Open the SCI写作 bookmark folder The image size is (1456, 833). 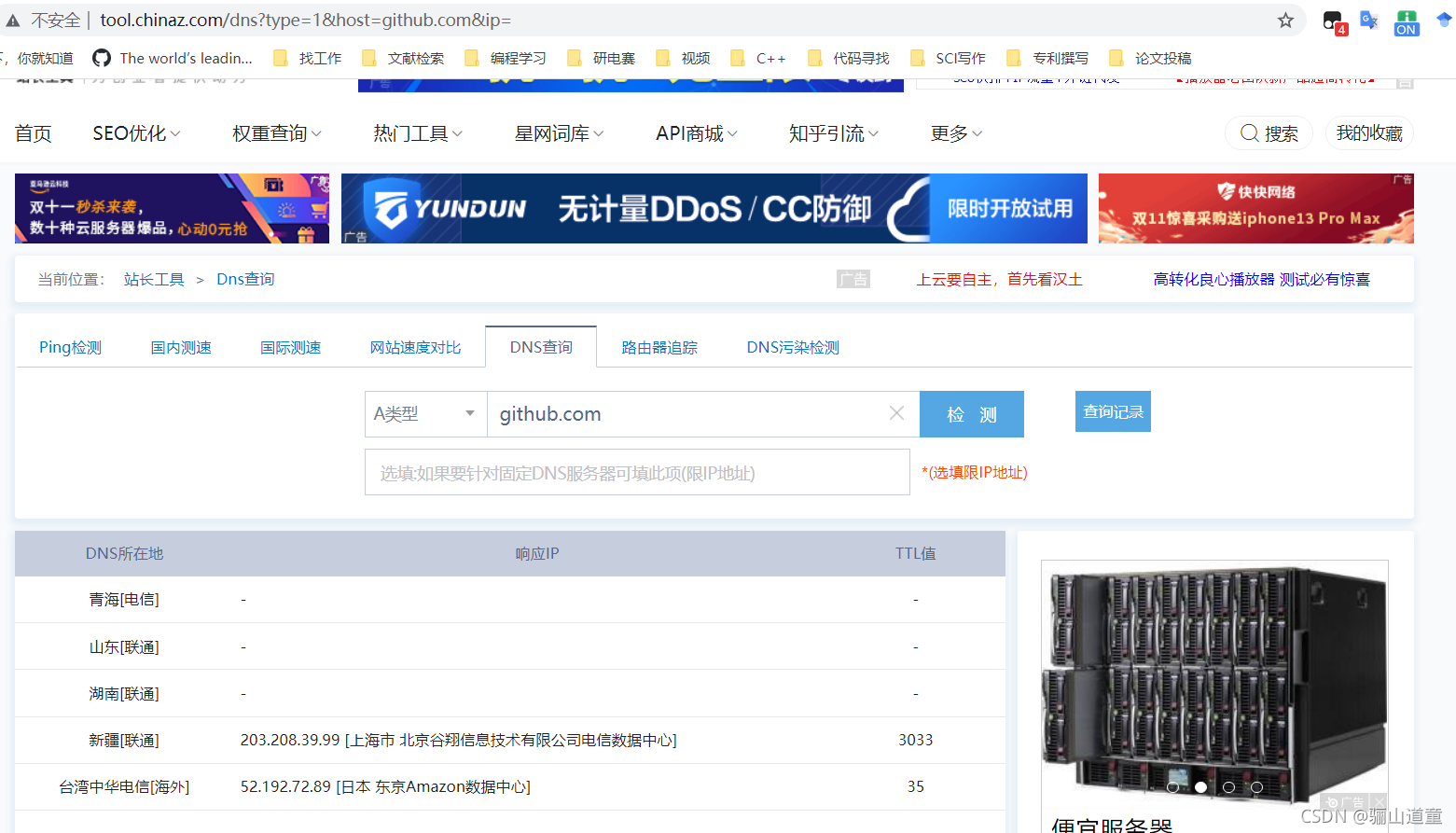pyautogui.click(x=948, y=58)
